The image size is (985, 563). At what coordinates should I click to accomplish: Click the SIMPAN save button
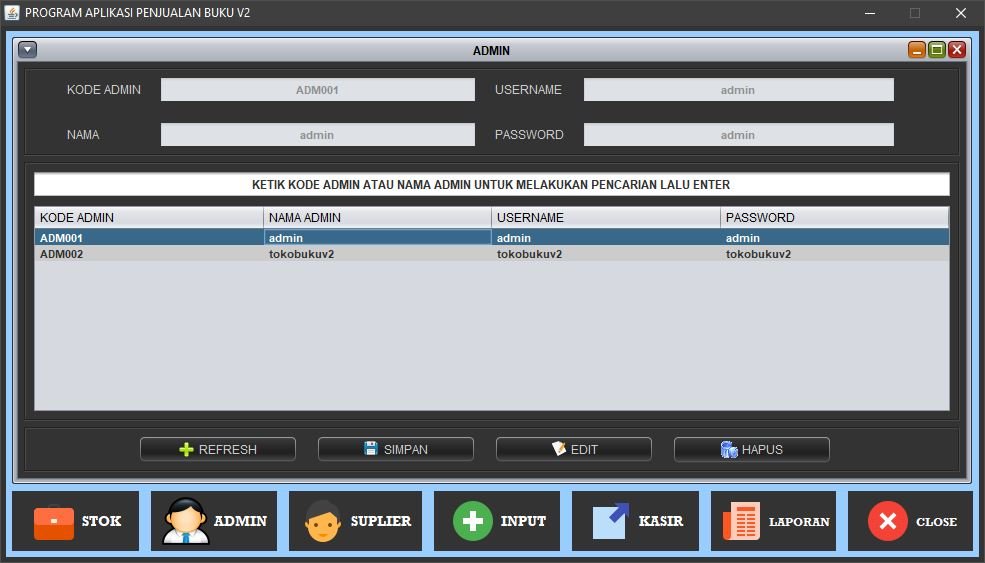point(396,450)
